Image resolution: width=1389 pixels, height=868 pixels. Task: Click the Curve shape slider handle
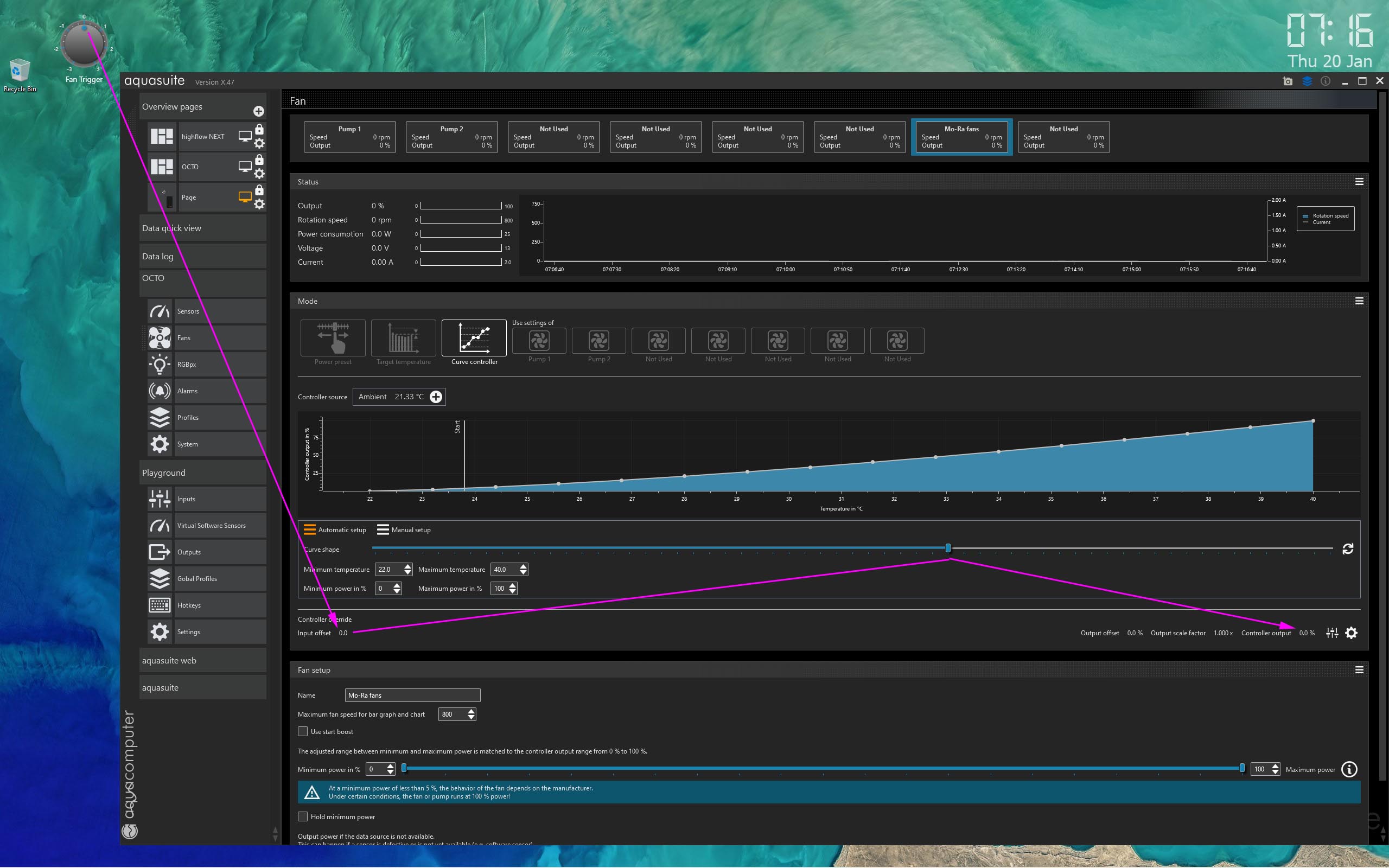pos(948,548)
